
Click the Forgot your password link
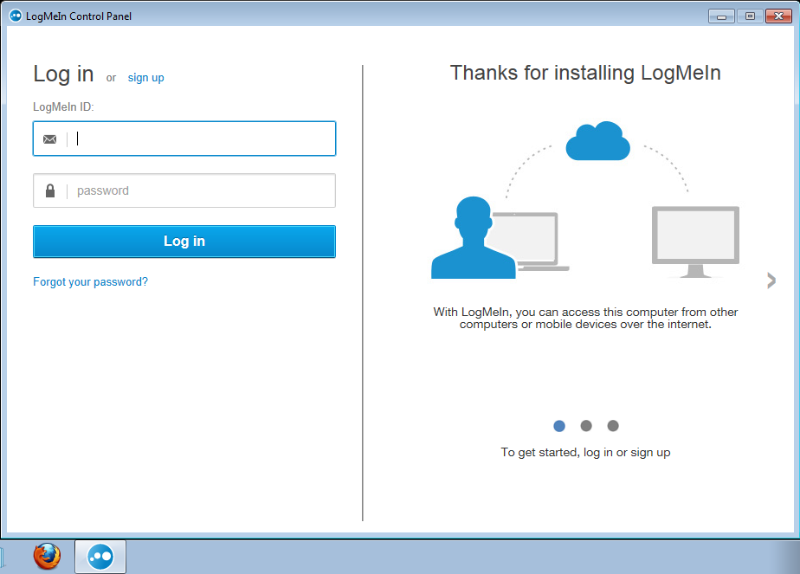[x=90, y=282]
